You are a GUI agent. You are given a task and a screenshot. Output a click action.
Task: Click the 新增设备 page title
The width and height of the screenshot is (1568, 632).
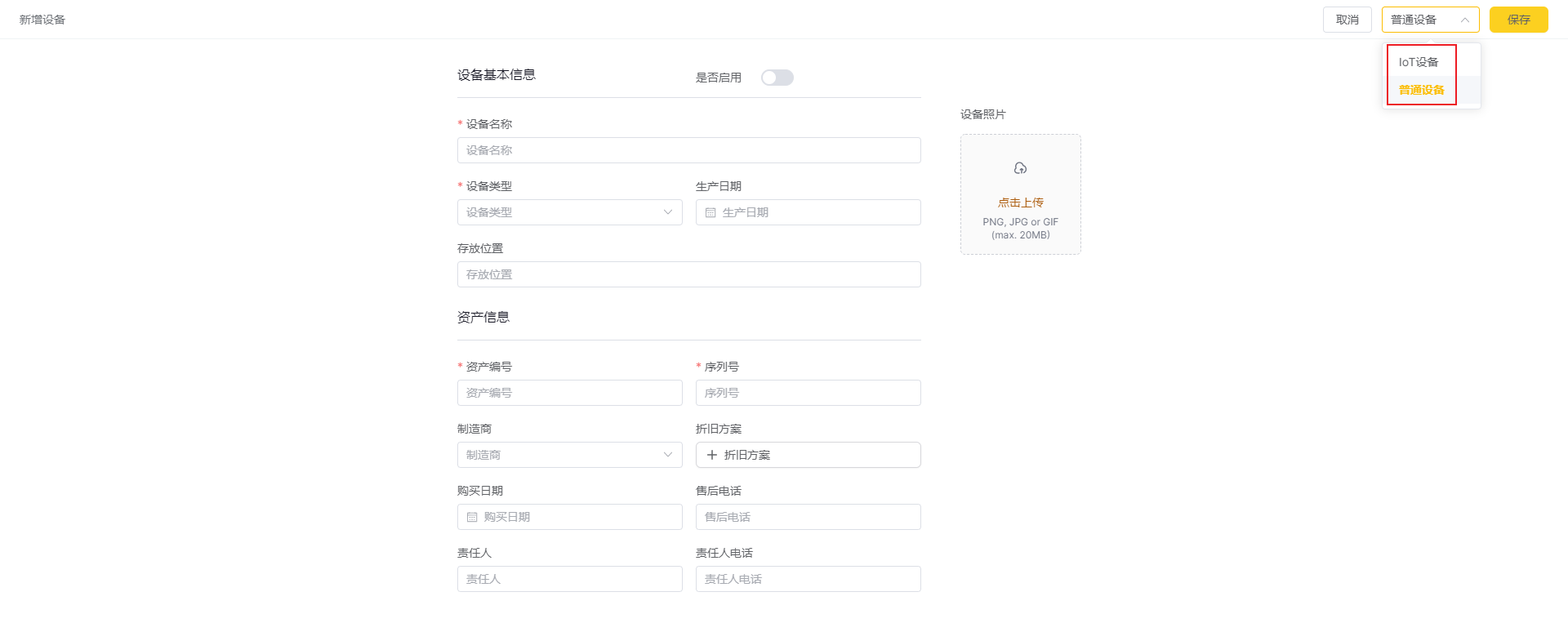coord(42,20)
